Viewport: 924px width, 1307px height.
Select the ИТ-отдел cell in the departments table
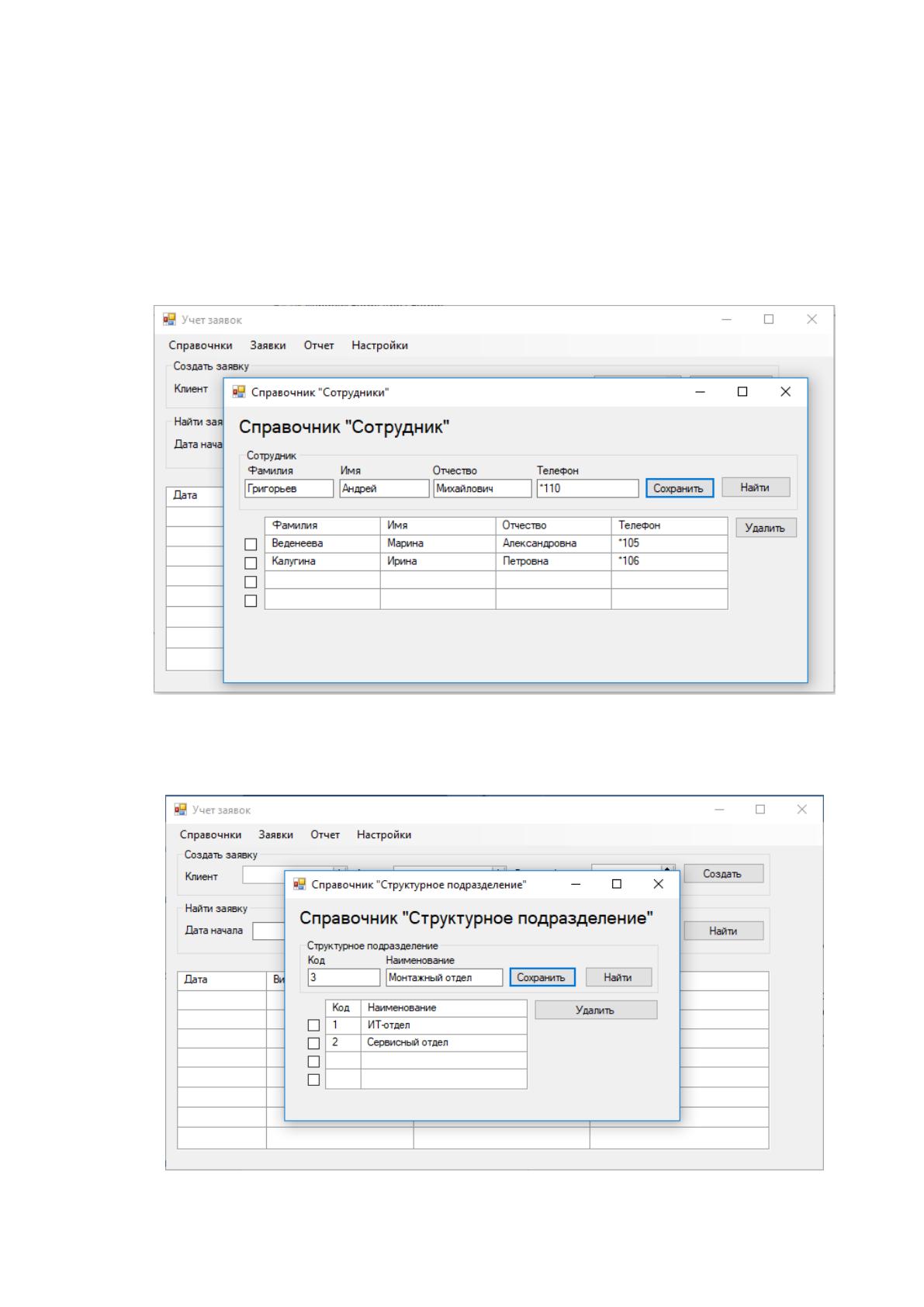point(444,1025)
